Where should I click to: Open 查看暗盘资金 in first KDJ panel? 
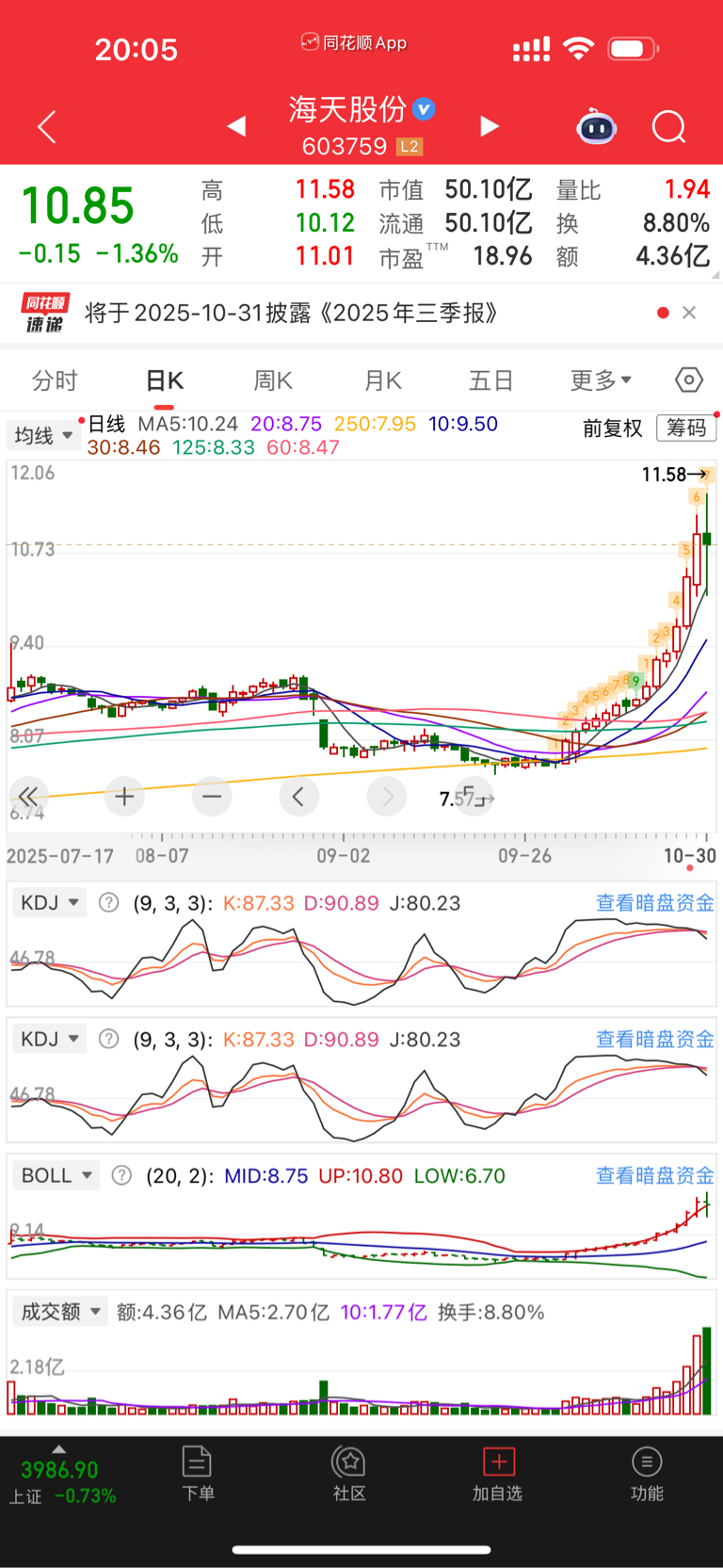[x=655, y=902]
